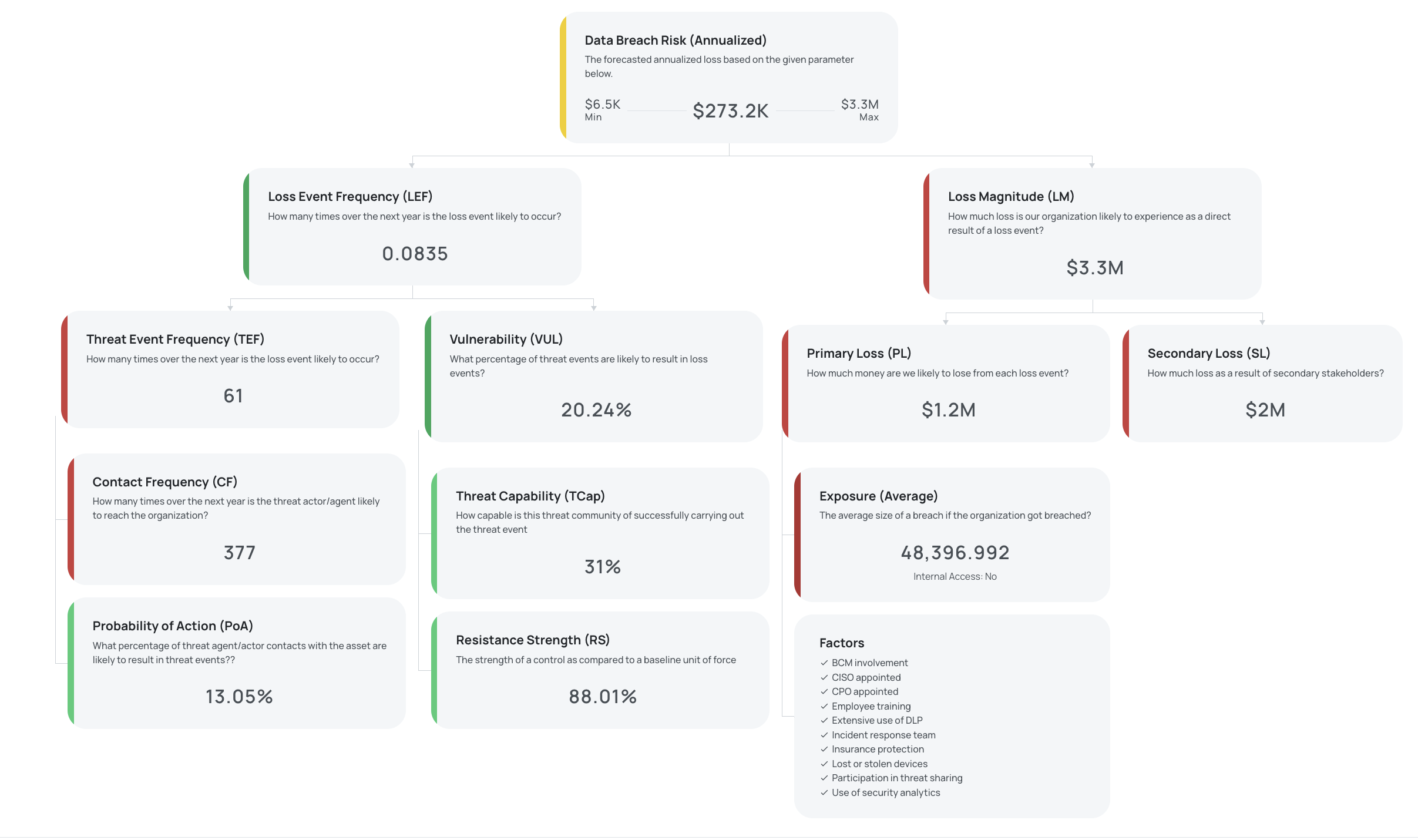The width and height of the screenshot is (1418, 840).
Task: Click the Extensive use of DLP checkmark
Action: [x=824, y=720]
